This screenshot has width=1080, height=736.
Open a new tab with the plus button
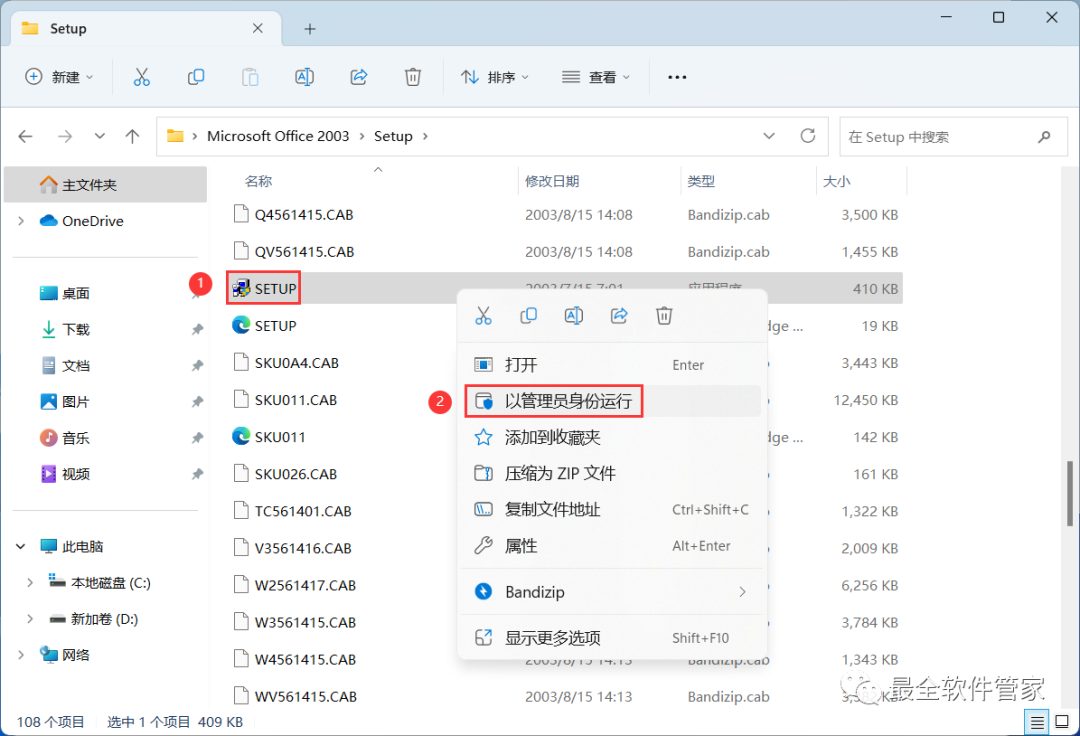[x=310, y=29]
